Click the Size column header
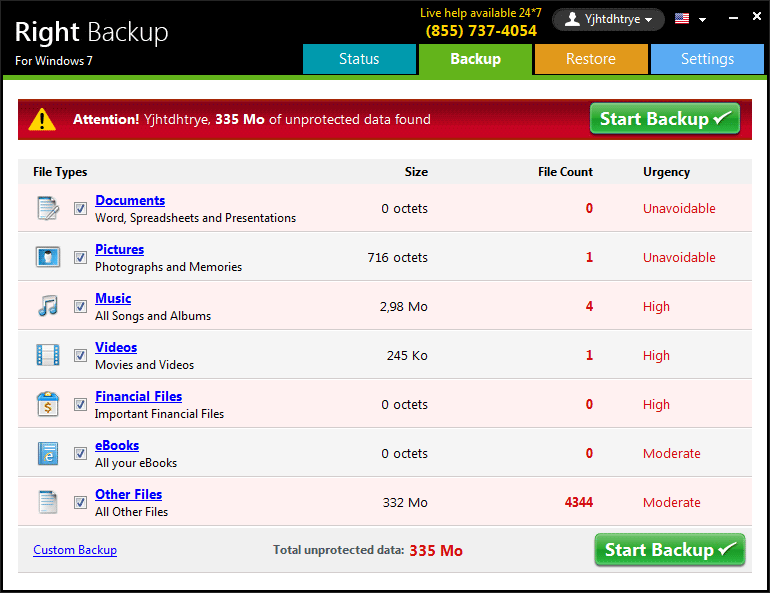The width and height of the screenshot is (770, 593). point(416,172)
